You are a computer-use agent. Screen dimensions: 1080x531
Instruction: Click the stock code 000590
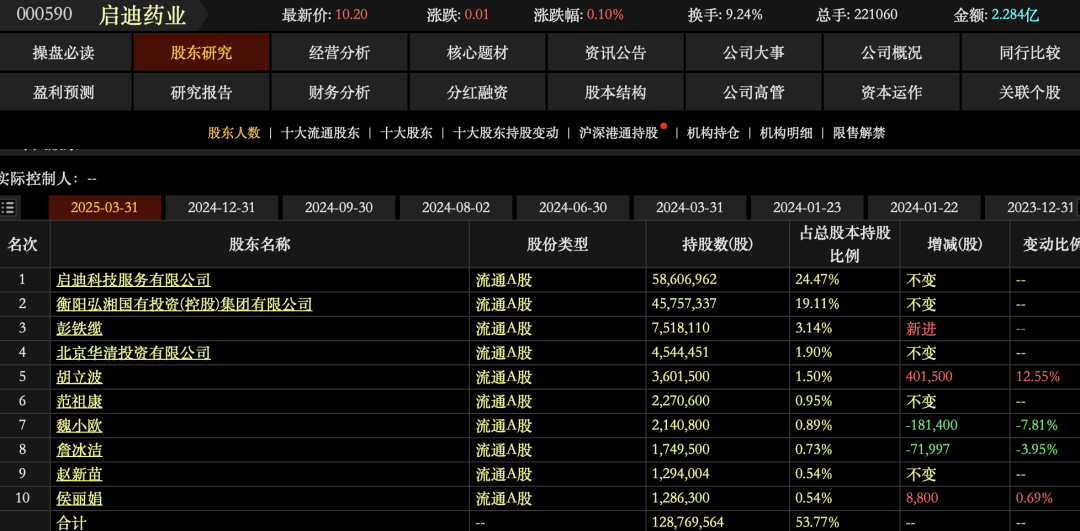coord(45,14)
